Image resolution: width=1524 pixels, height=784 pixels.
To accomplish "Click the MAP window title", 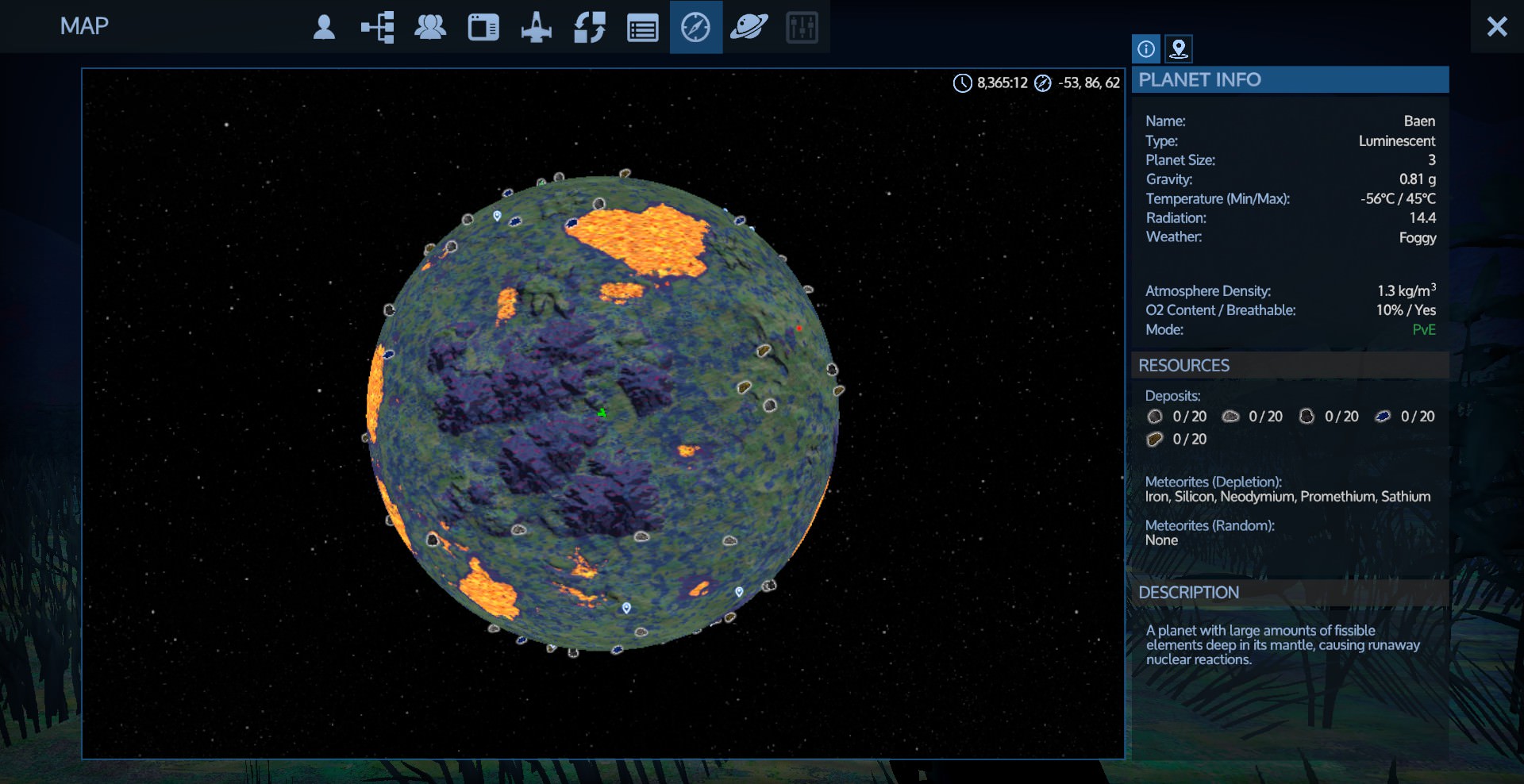I will [x=84, y=26].
